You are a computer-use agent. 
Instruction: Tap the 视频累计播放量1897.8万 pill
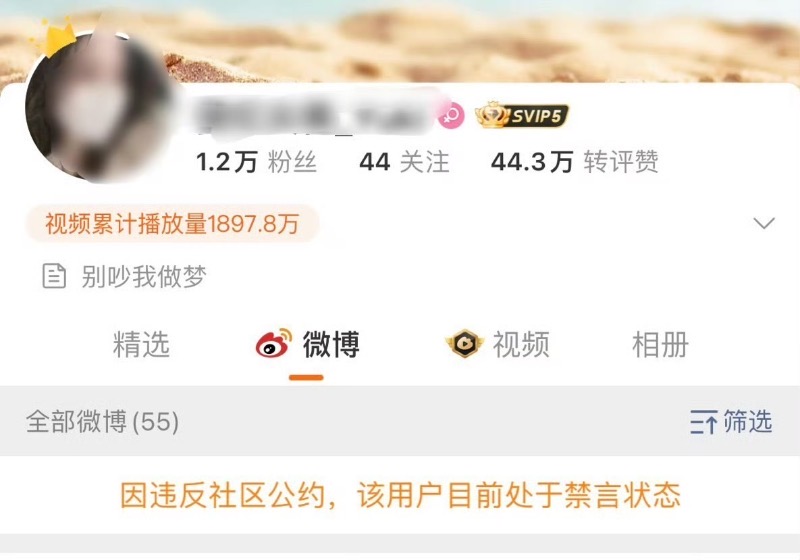172,223
